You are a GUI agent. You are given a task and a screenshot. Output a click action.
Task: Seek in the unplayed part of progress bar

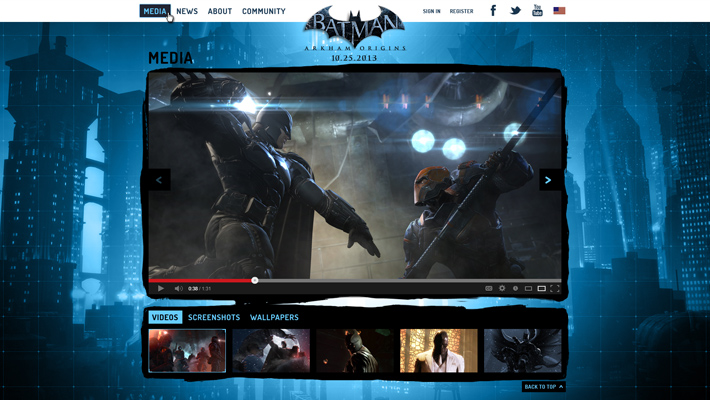[409, 280]
